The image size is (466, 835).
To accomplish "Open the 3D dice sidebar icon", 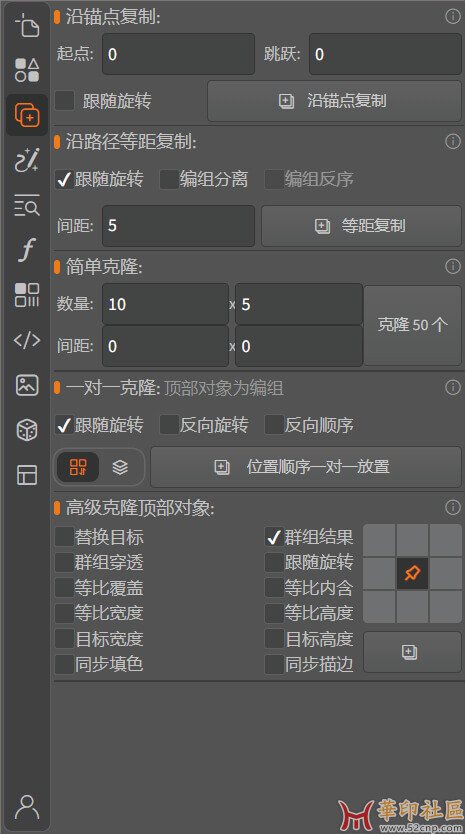I will pyautogui.click(x=27, y=429).
